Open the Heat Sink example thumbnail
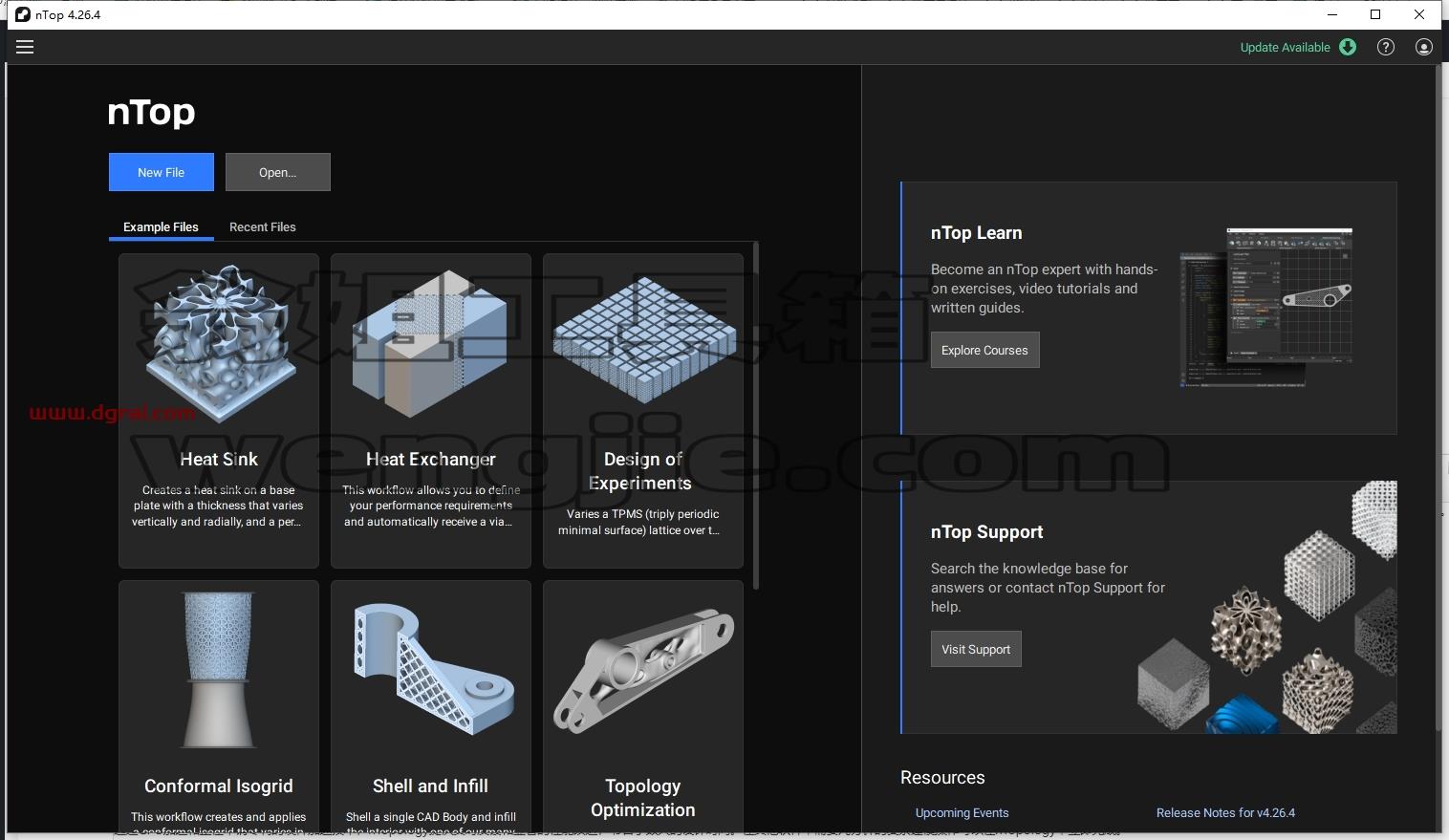This screenshot has height=840, width=1449. click(x=219, y=344)
